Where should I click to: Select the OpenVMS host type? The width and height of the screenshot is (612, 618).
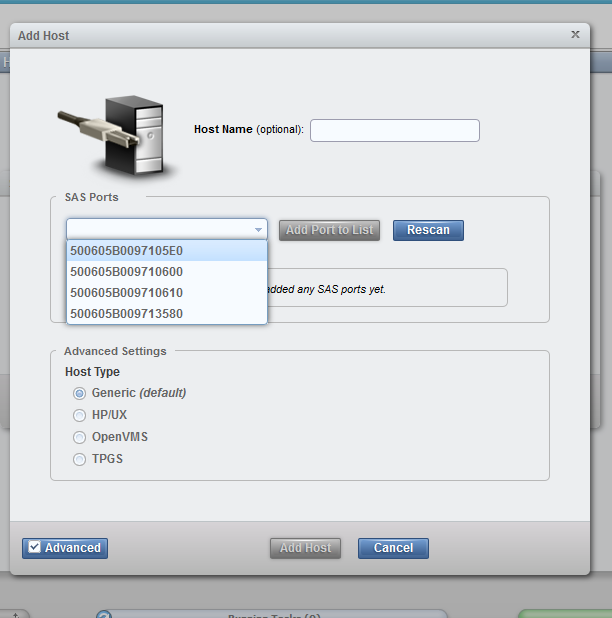(x=79, y=437)
